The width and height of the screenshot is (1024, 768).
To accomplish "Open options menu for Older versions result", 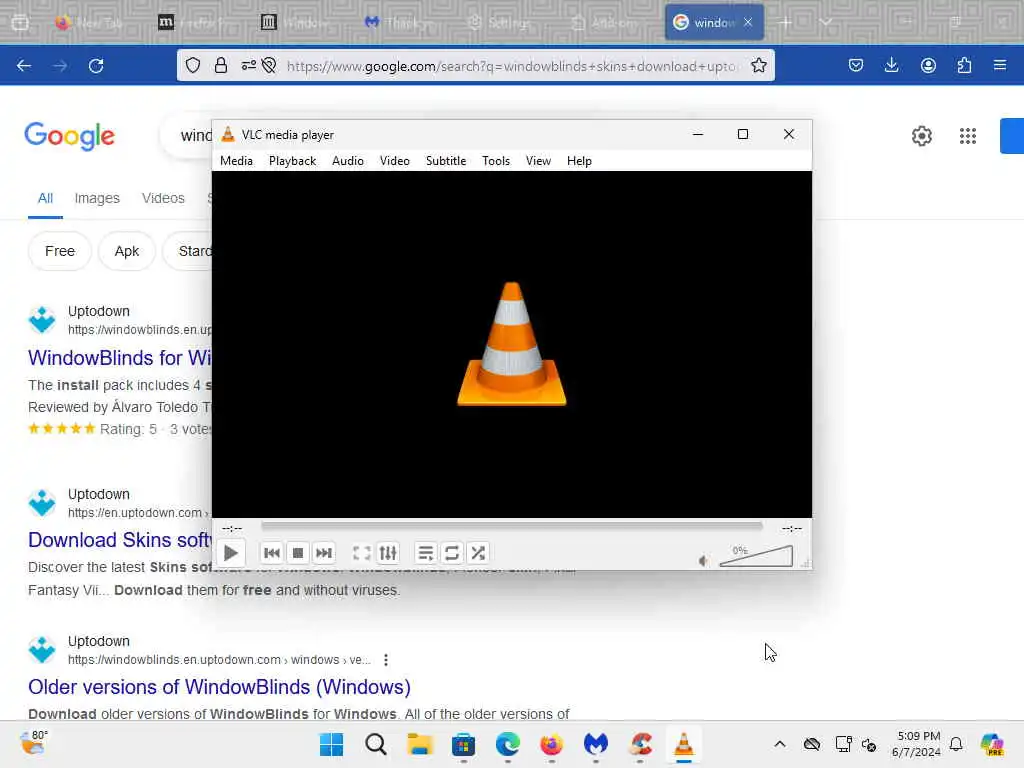I will 386,660.
